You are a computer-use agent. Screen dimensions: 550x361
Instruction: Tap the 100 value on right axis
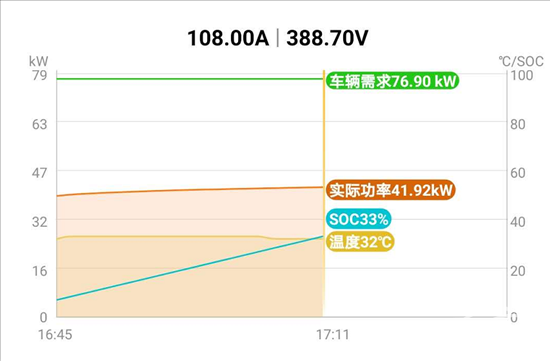(522, 75)
